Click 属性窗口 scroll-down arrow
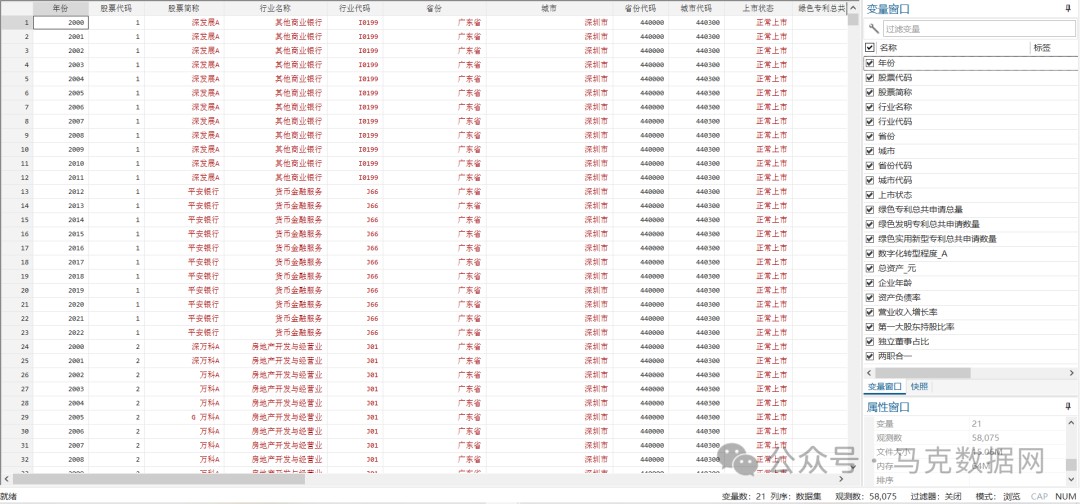 1073,481
